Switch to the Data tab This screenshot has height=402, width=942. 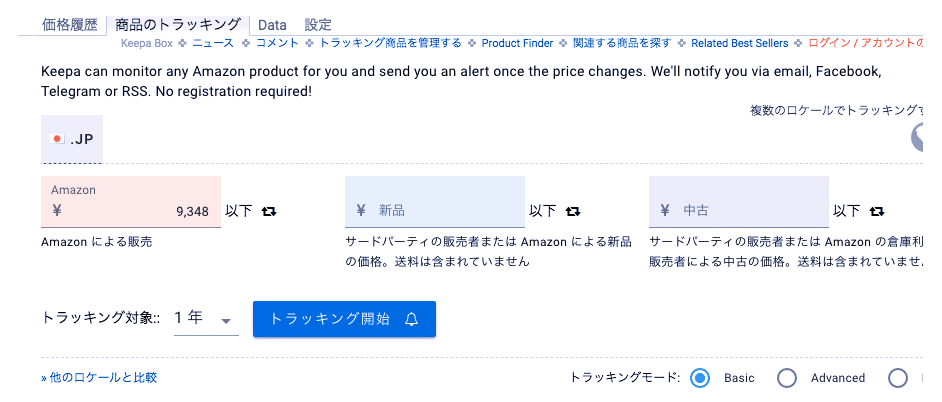272,24
